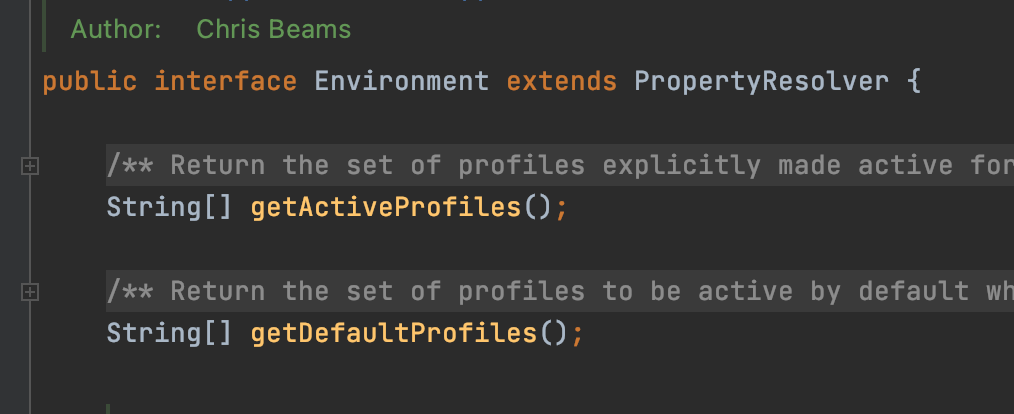Screen dimensions: 1014x414
Task: Click the public keyword
Action: pyautogui.click(x=90, y=82)
